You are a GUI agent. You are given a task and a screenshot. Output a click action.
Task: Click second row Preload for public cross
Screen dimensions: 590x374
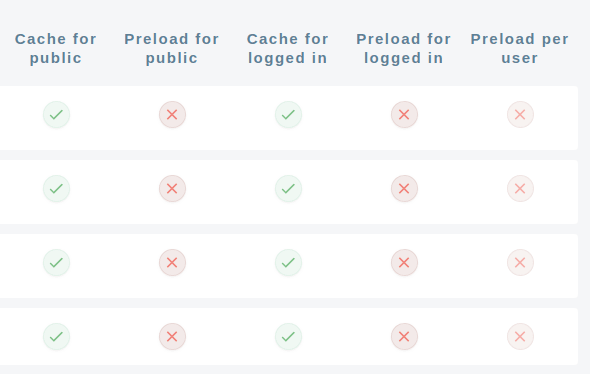coord(172,189)
